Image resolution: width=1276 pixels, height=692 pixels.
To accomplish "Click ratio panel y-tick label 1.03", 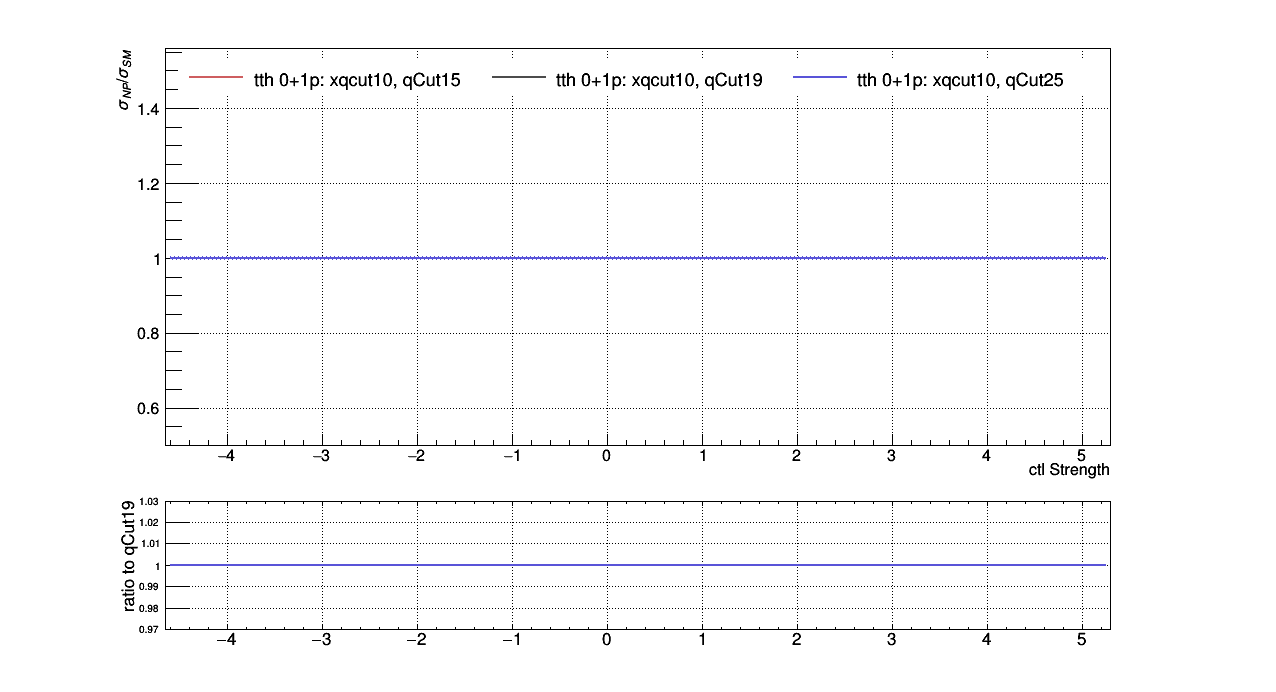I will 150,502.
